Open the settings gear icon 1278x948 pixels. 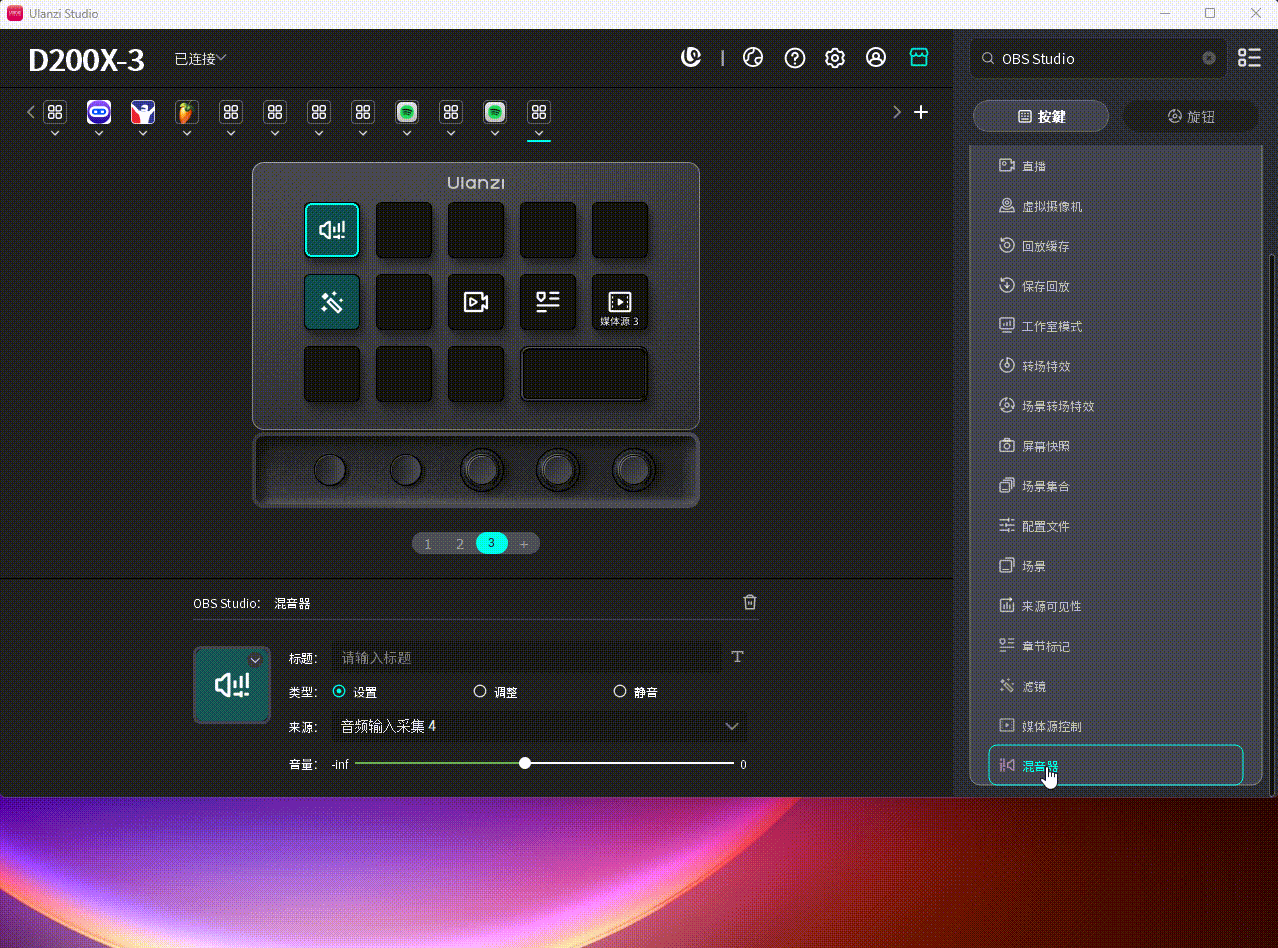(x=835, y=58)
